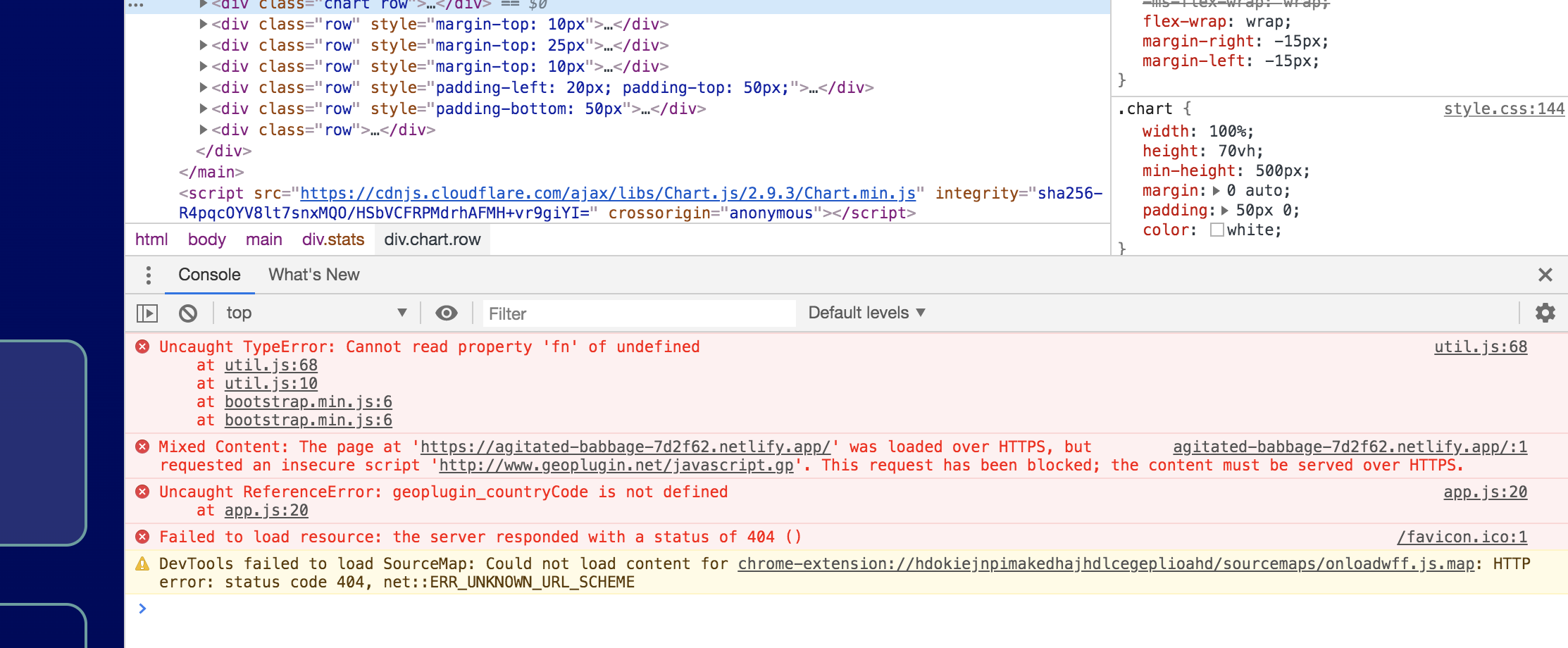Switch to the What's New tab
The width and height of the screenshot is (1568, 648).
point(314,275)
